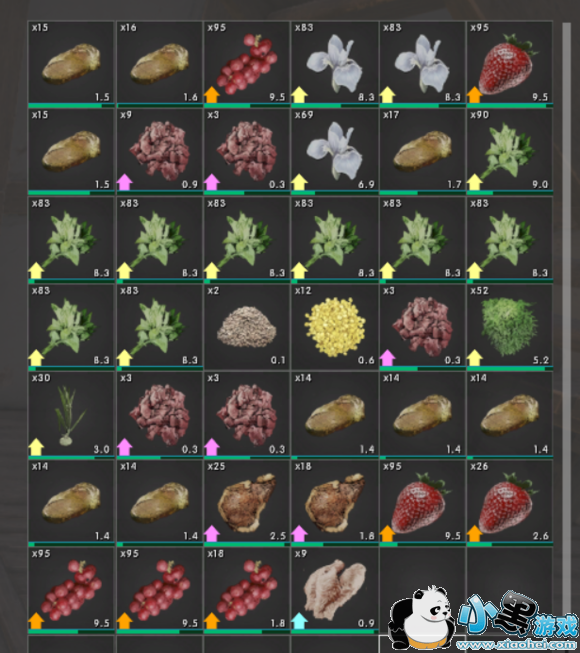Viewport: 580px width, 653px height.
Task: Click the cyan arrow on x9 fillet
Action: [x=299, y=621]
